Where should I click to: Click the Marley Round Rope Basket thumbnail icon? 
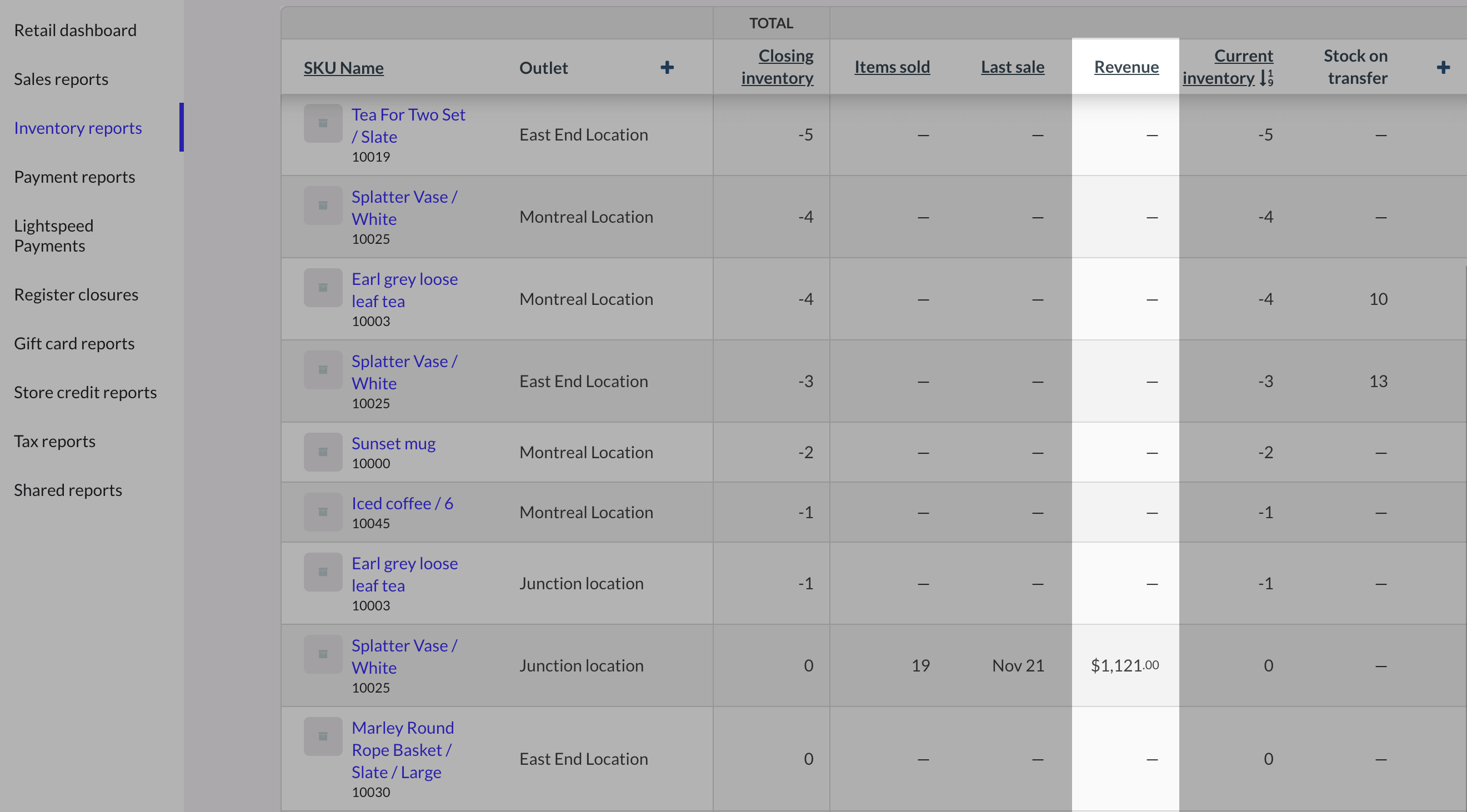click(x=322, y=736)
